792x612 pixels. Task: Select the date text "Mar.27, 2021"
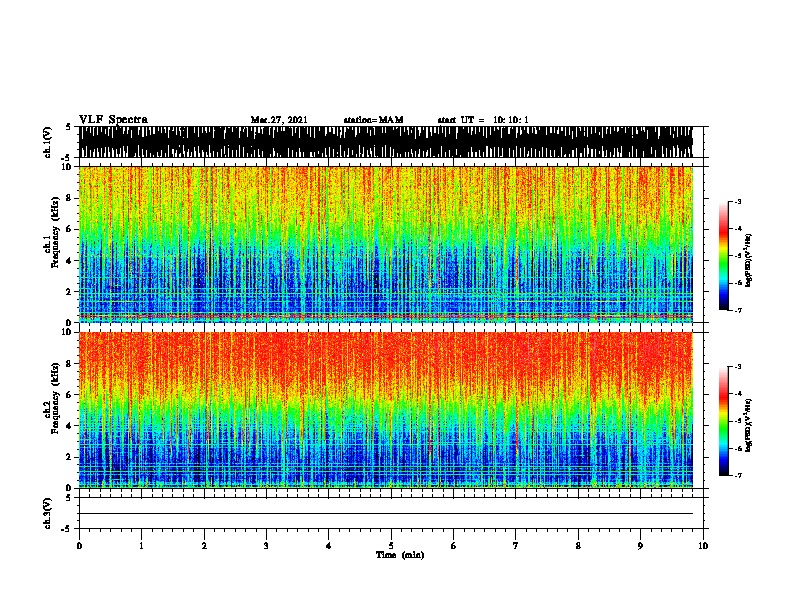coord(279,120)
